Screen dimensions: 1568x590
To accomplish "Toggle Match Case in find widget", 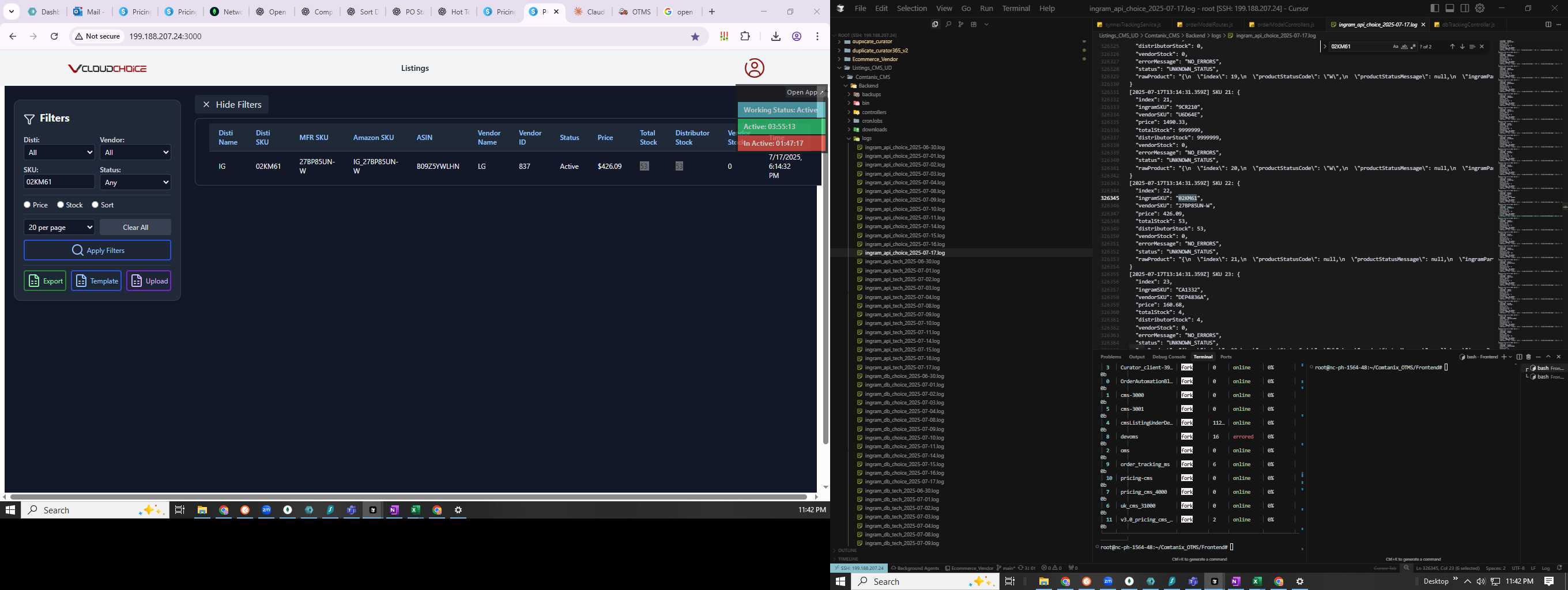I will (x=1396, y=46).
